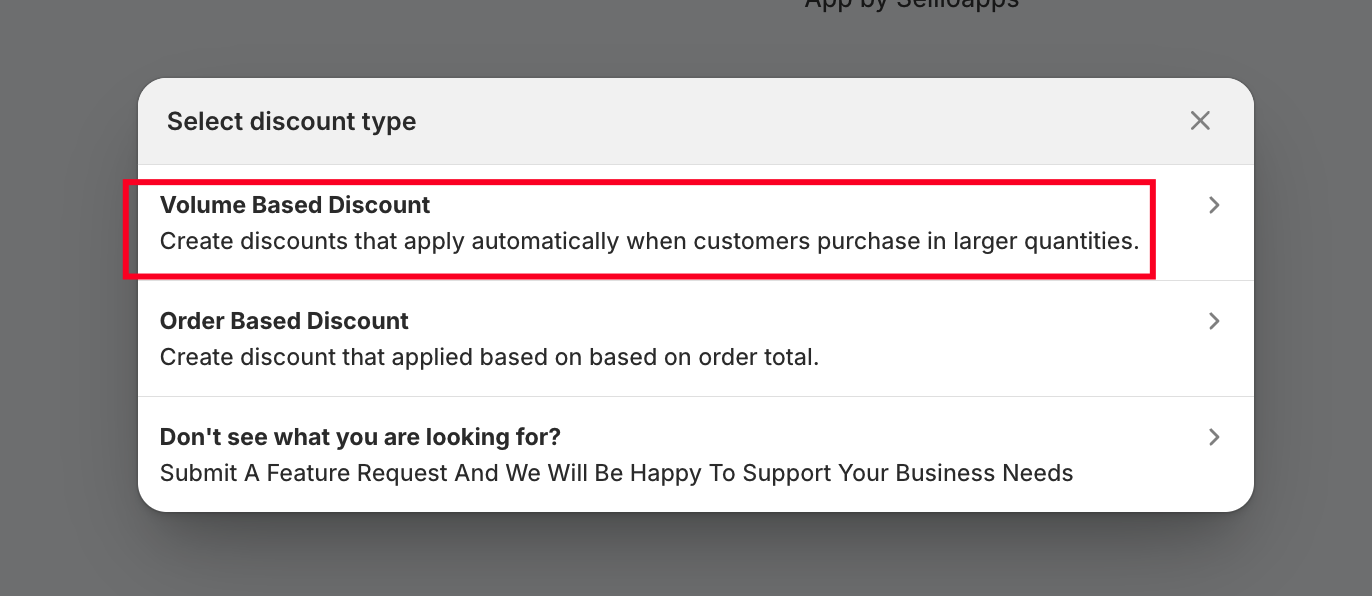Click the dimmed backdrop below the dialog
Viewport: 1372px width, 596px height.
(x=686, y=555)
